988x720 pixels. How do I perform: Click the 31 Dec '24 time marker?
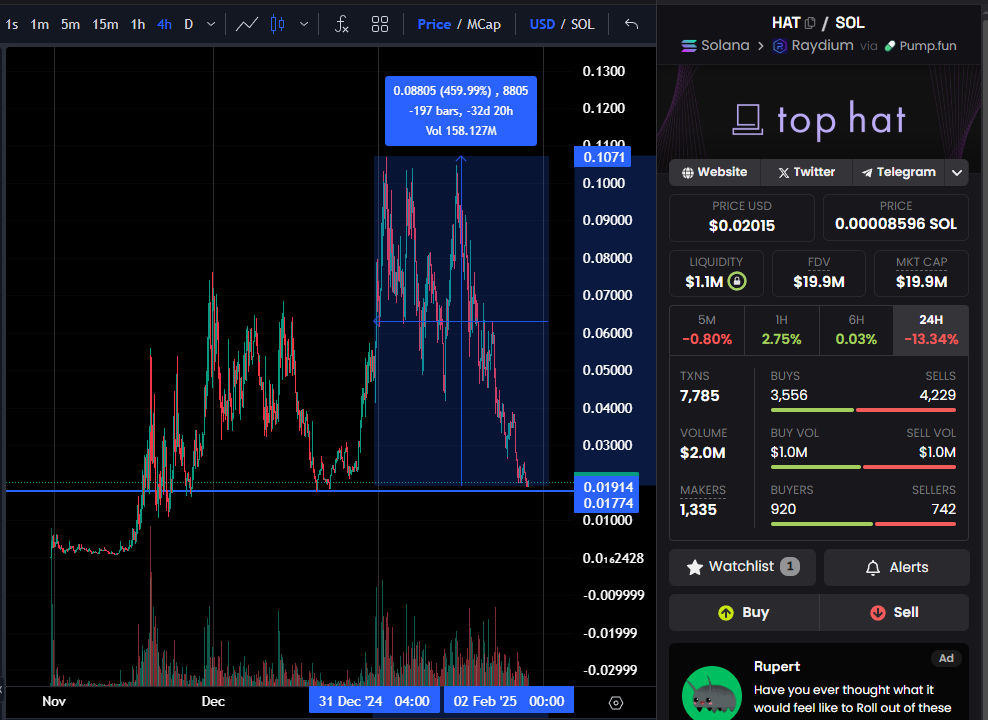click(x=374, y=701)
